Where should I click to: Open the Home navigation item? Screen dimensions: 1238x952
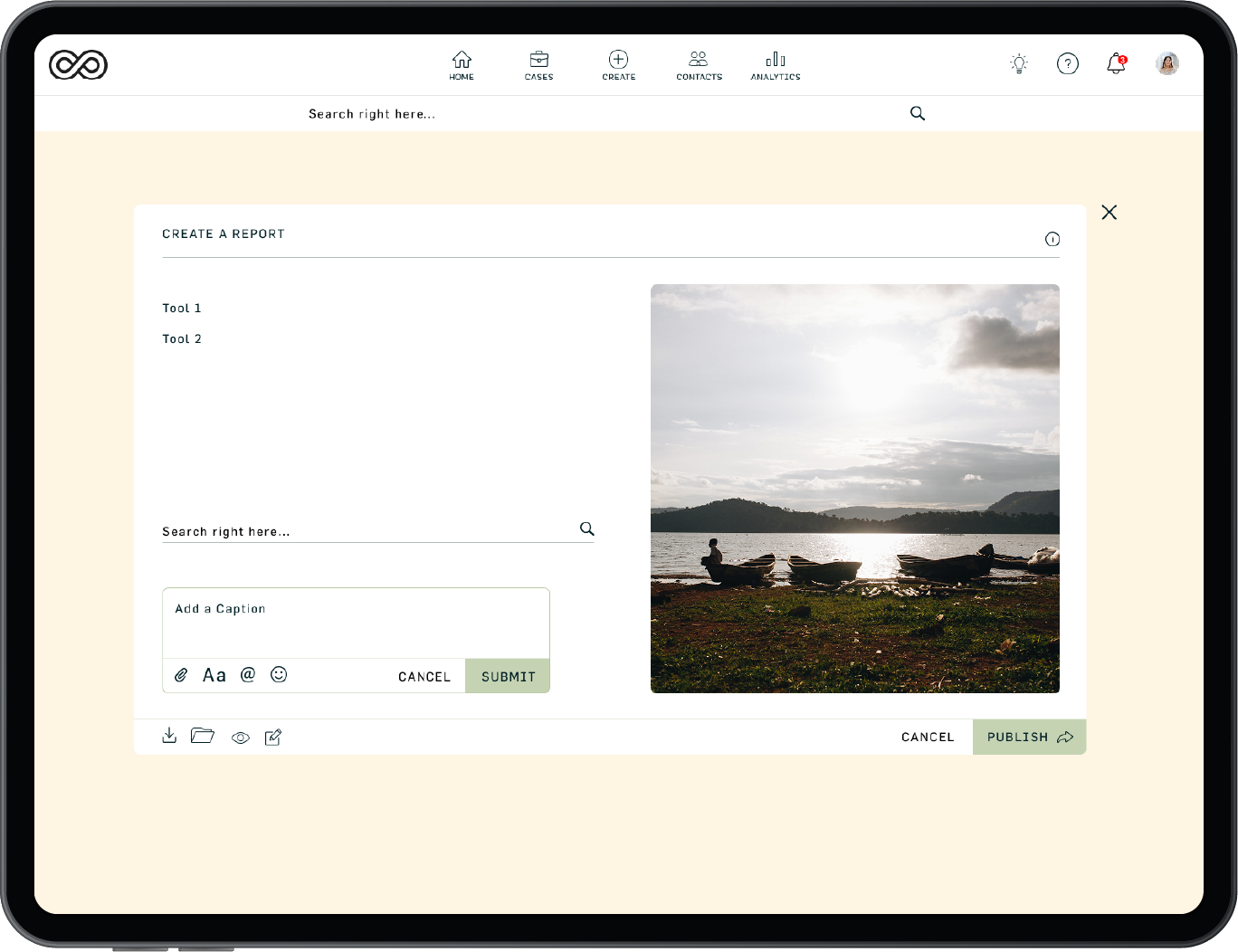[462, 65]
